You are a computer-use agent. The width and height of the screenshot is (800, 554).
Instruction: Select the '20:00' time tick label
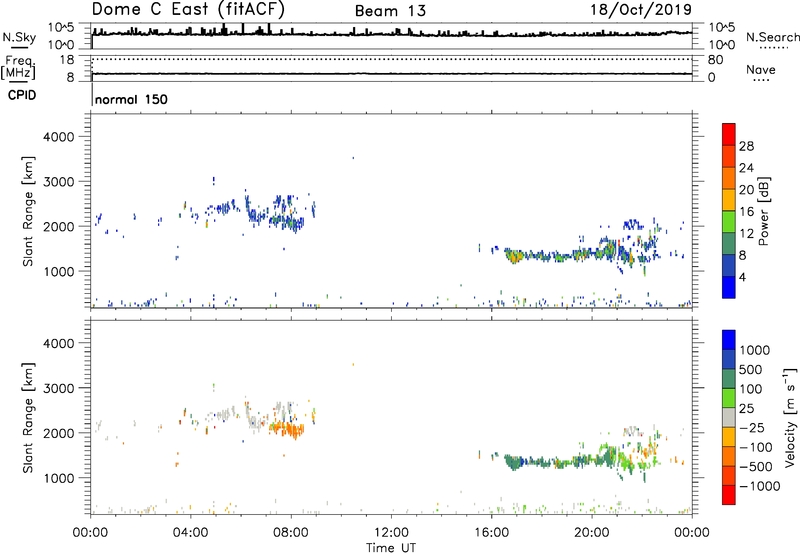pos(592,533)
